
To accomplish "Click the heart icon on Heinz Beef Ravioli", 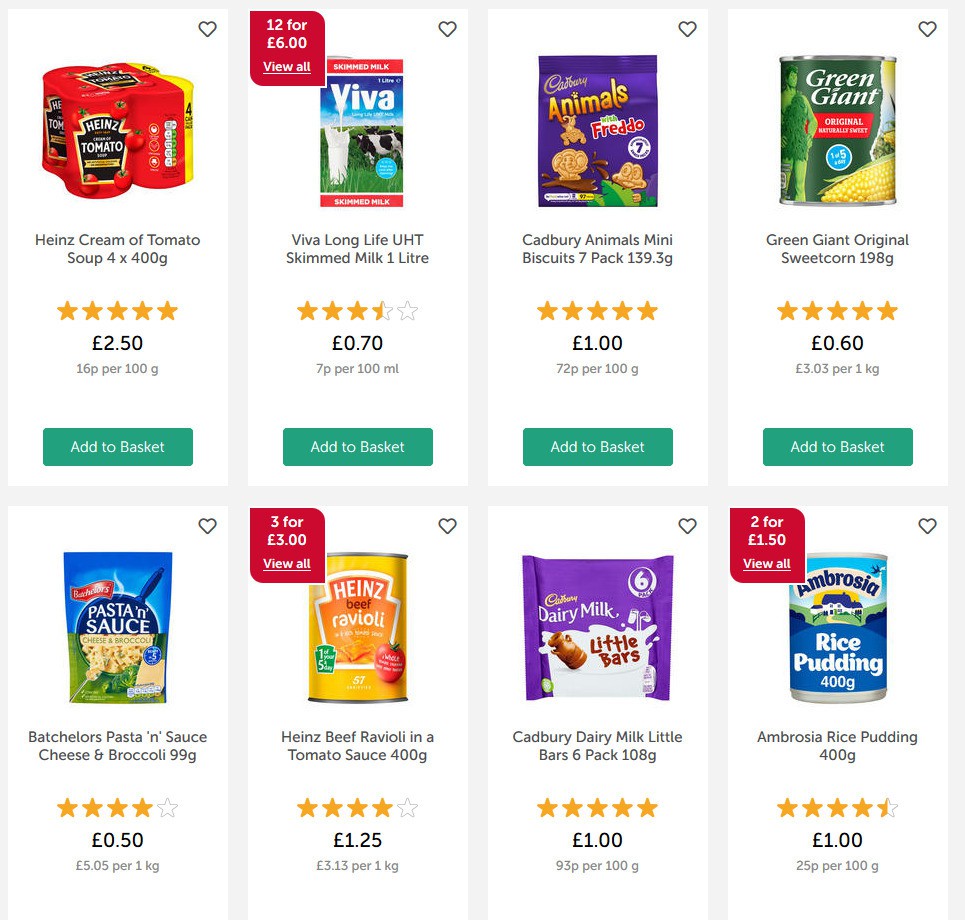I will [447, 525].
